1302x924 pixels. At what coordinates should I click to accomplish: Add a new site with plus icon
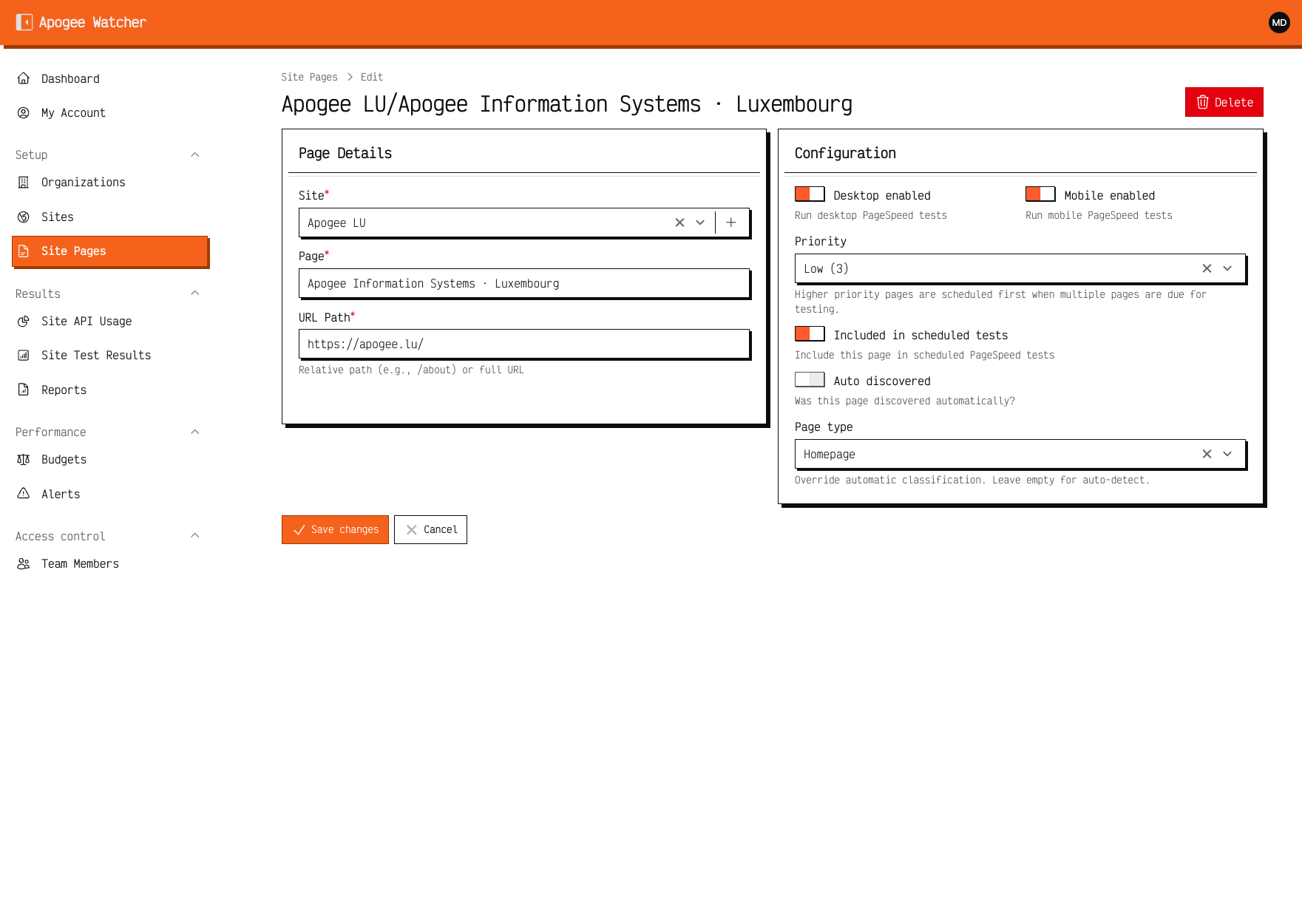(731, 222)
